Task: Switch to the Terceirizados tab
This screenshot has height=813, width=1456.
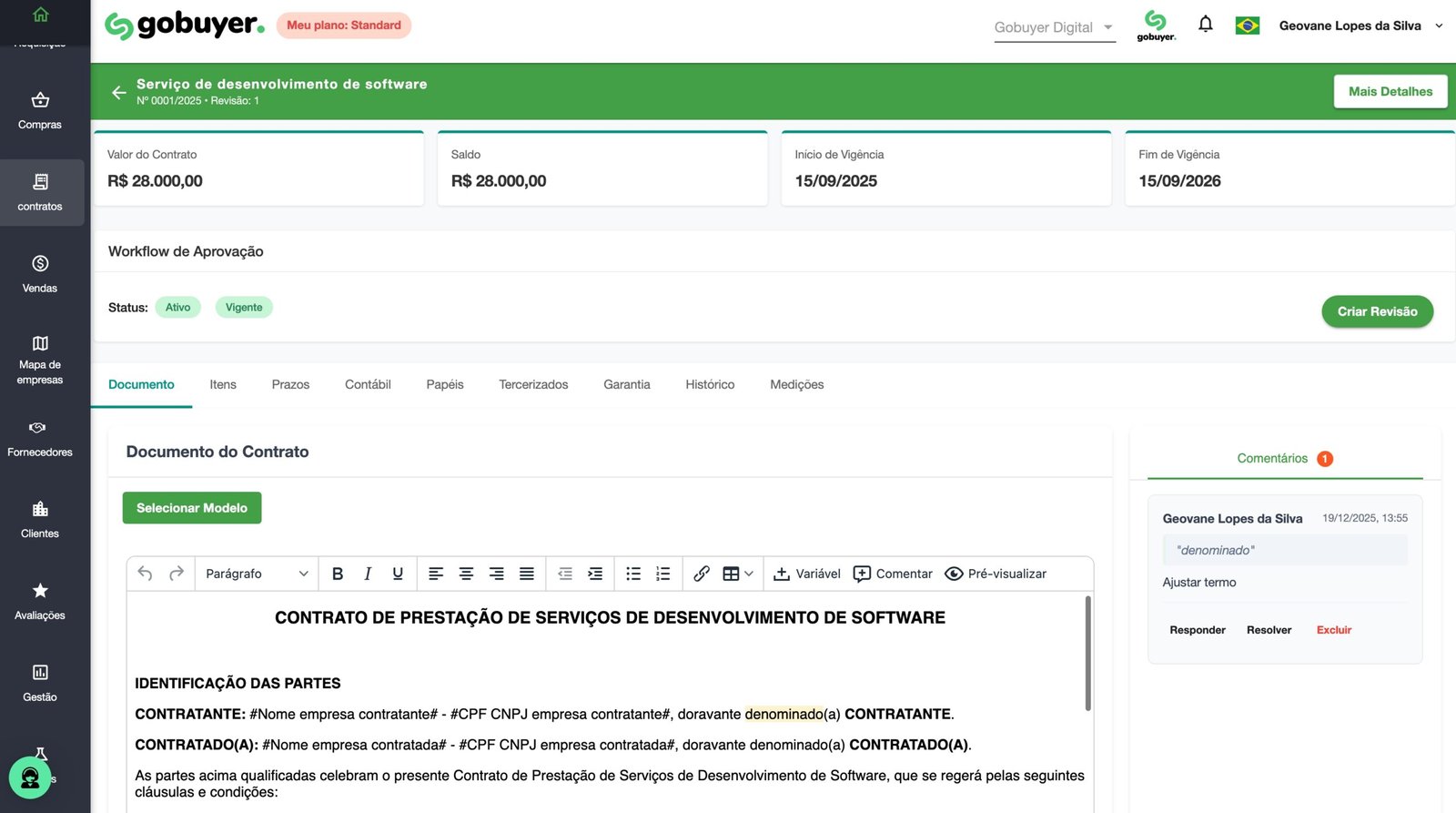Action: (533, 384)
